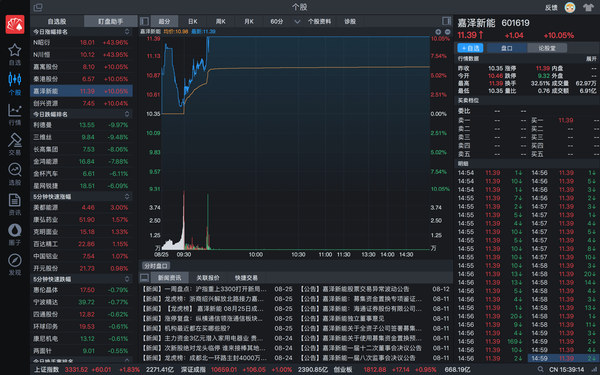Open the 交易 trading gavel icon

tap(15, 145)
